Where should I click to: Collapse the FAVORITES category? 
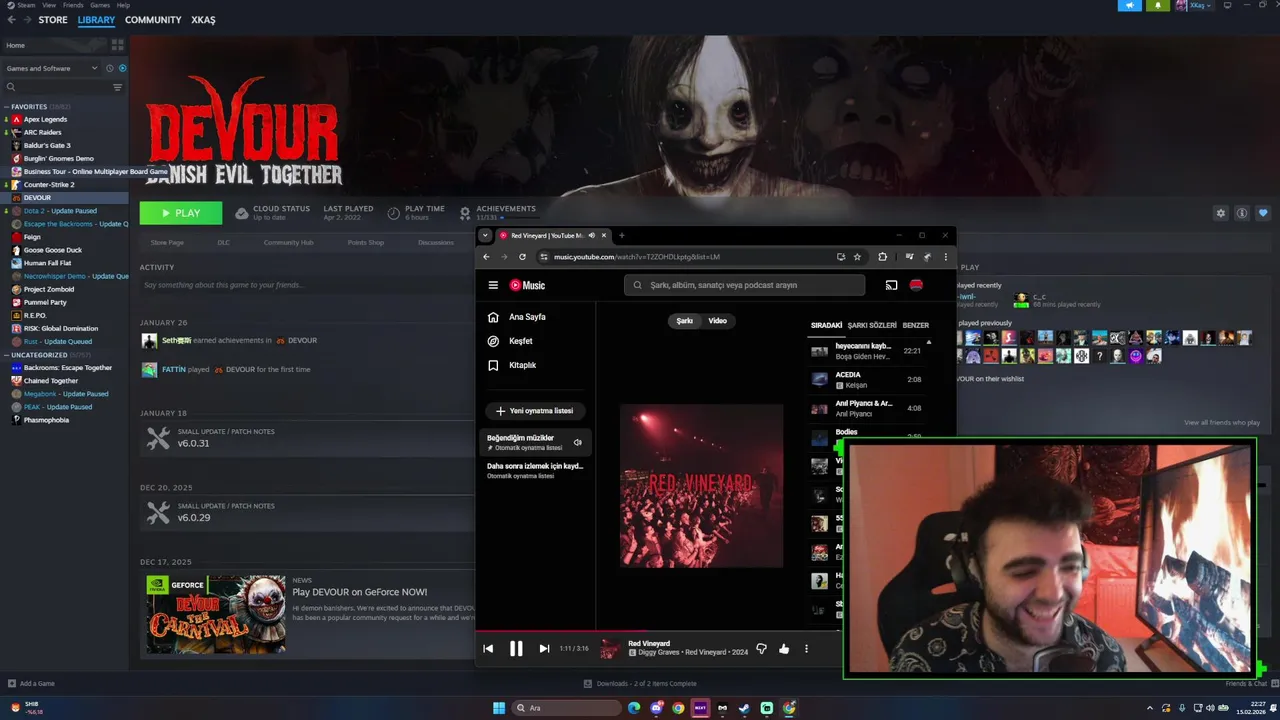[7, 107]
